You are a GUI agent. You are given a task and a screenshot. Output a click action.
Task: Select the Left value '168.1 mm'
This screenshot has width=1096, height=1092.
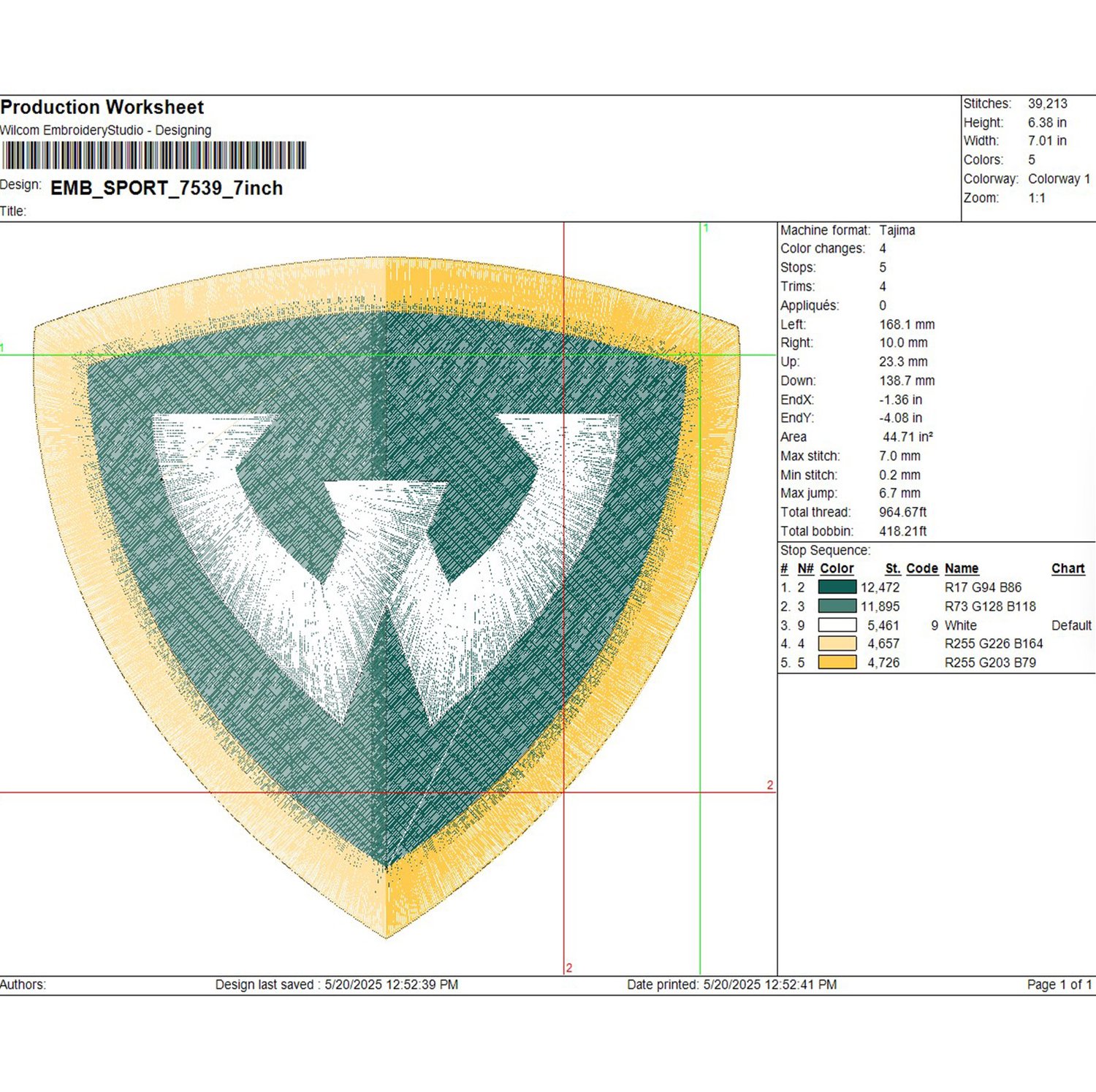[x=907, y=324]
